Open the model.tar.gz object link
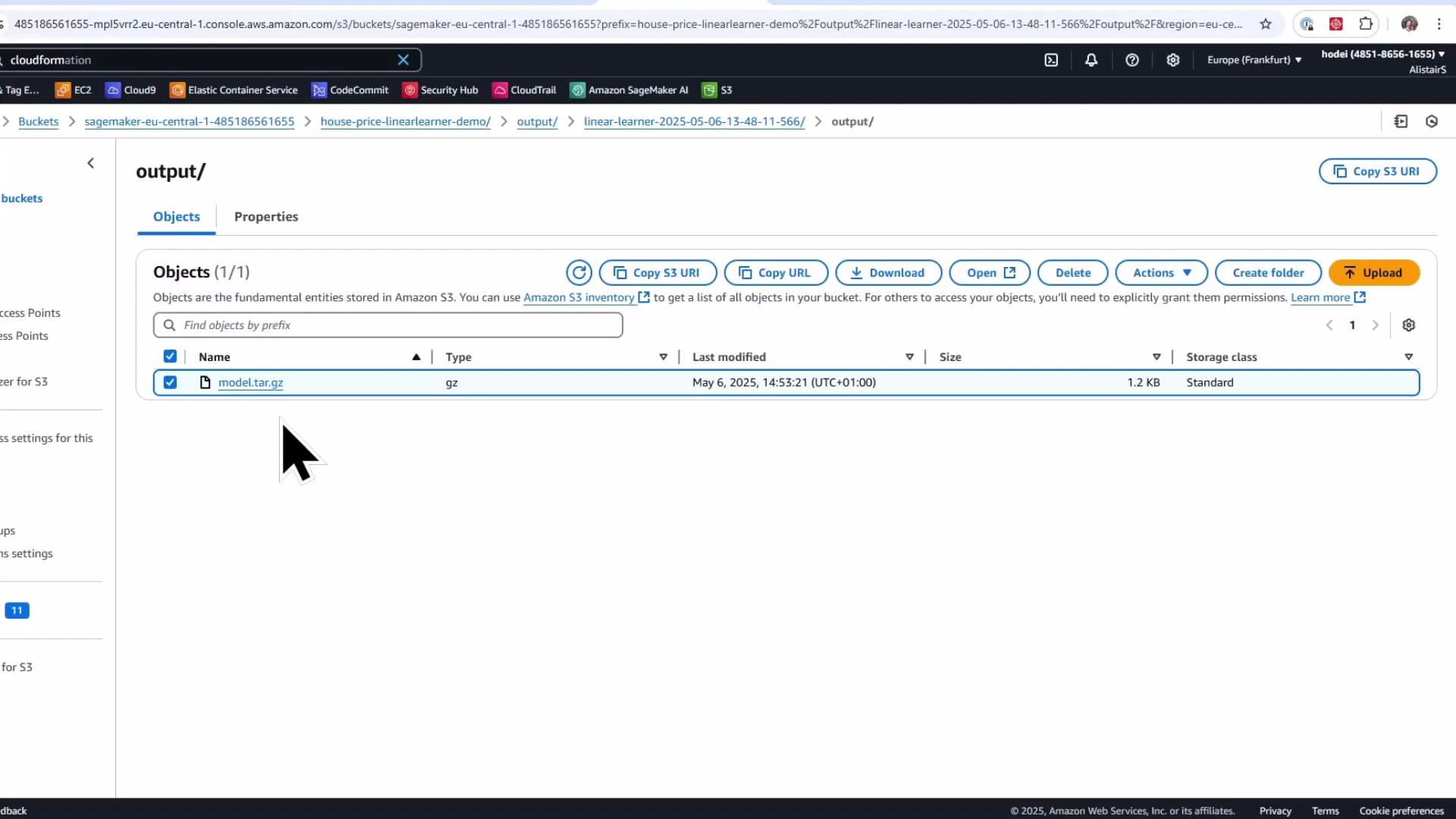 [251, 382]
